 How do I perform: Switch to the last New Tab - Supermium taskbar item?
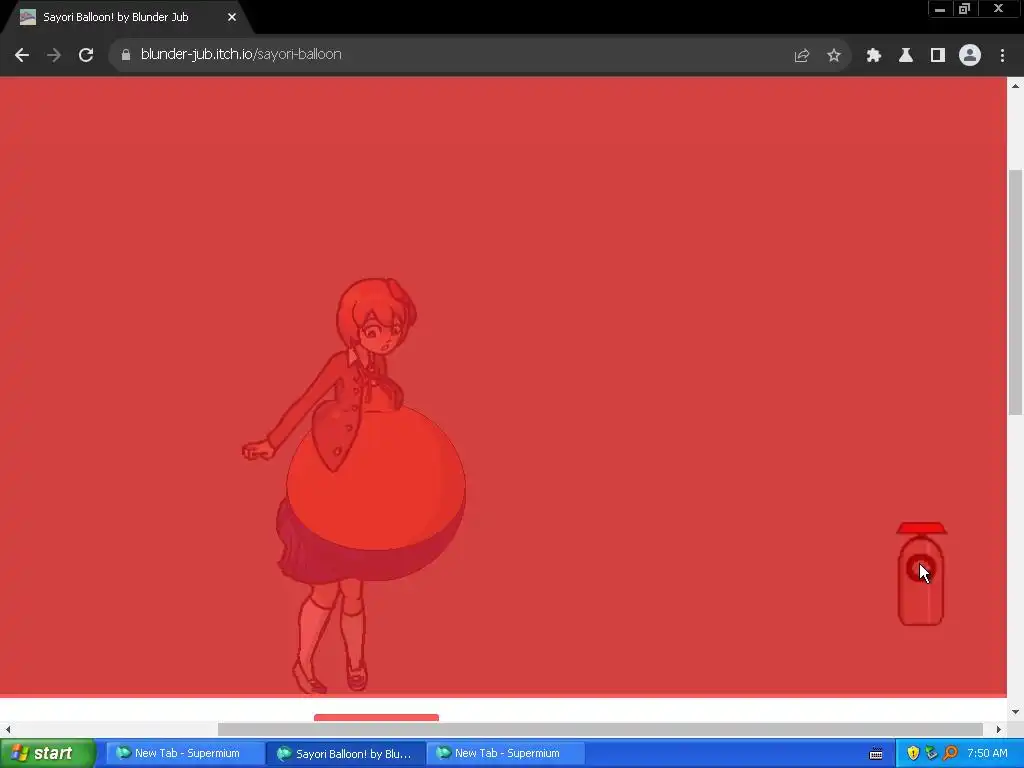(507, 753)
